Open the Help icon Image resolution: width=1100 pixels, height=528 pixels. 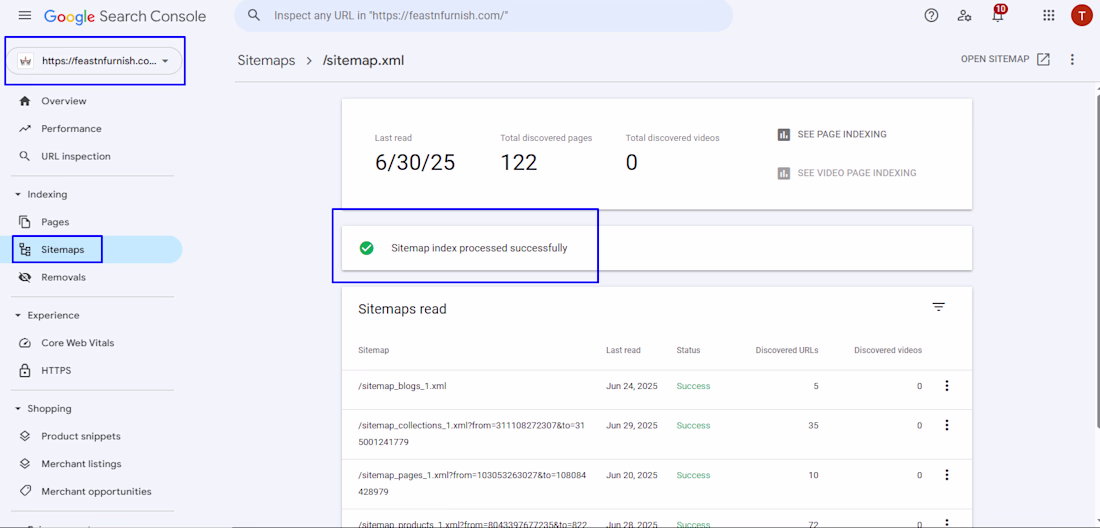931,16
